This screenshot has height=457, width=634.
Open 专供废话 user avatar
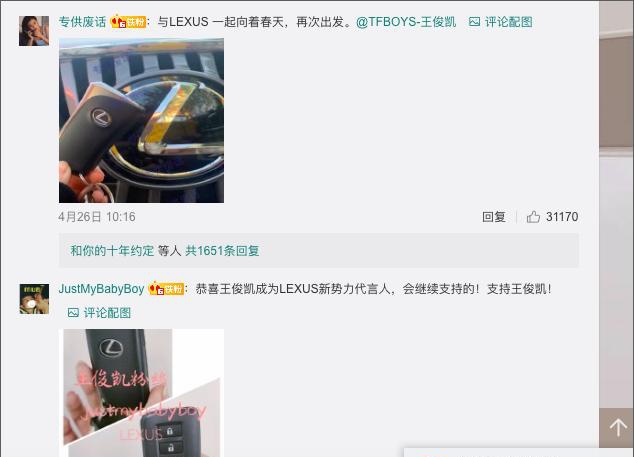click(x=34, y=31)
